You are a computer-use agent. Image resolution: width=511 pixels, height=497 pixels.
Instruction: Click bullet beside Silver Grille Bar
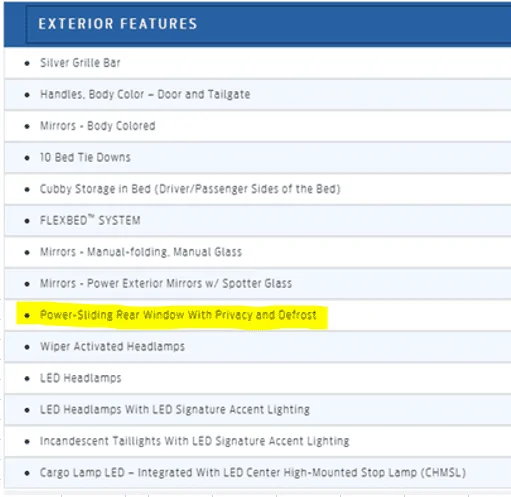(x=27, y=63)
